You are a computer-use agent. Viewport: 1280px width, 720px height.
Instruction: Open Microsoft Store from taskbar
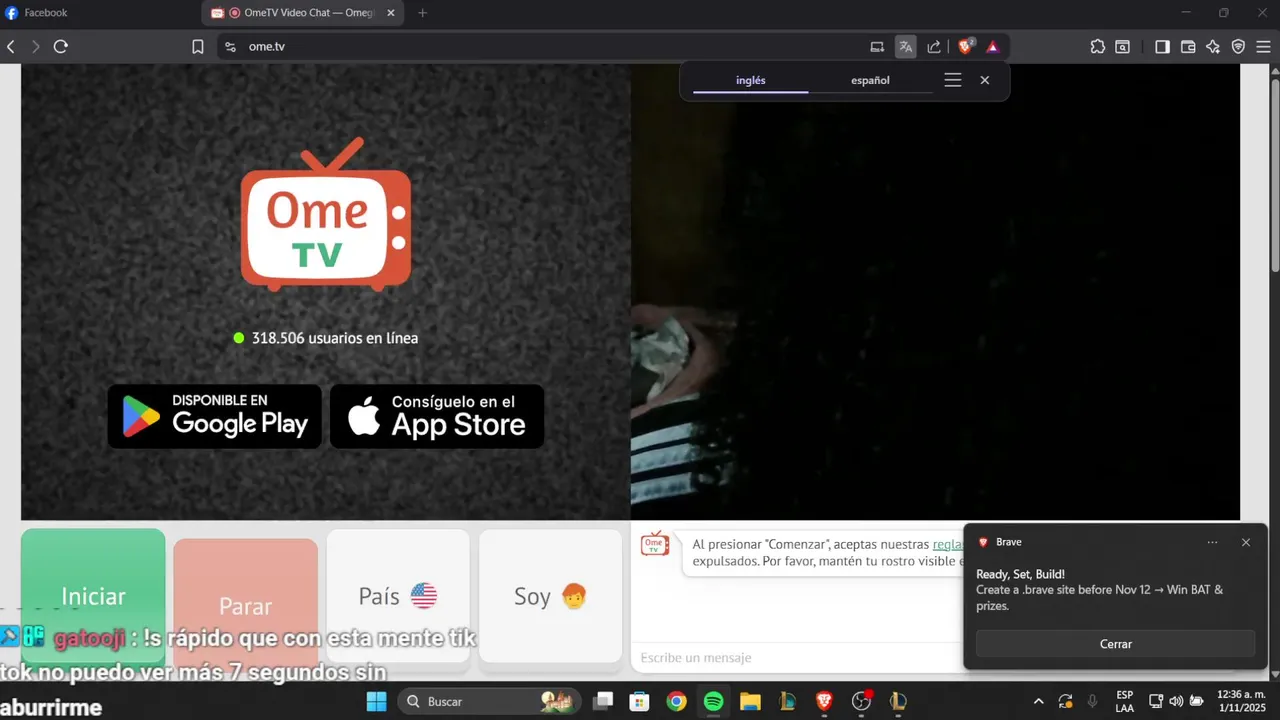(639, 701)
